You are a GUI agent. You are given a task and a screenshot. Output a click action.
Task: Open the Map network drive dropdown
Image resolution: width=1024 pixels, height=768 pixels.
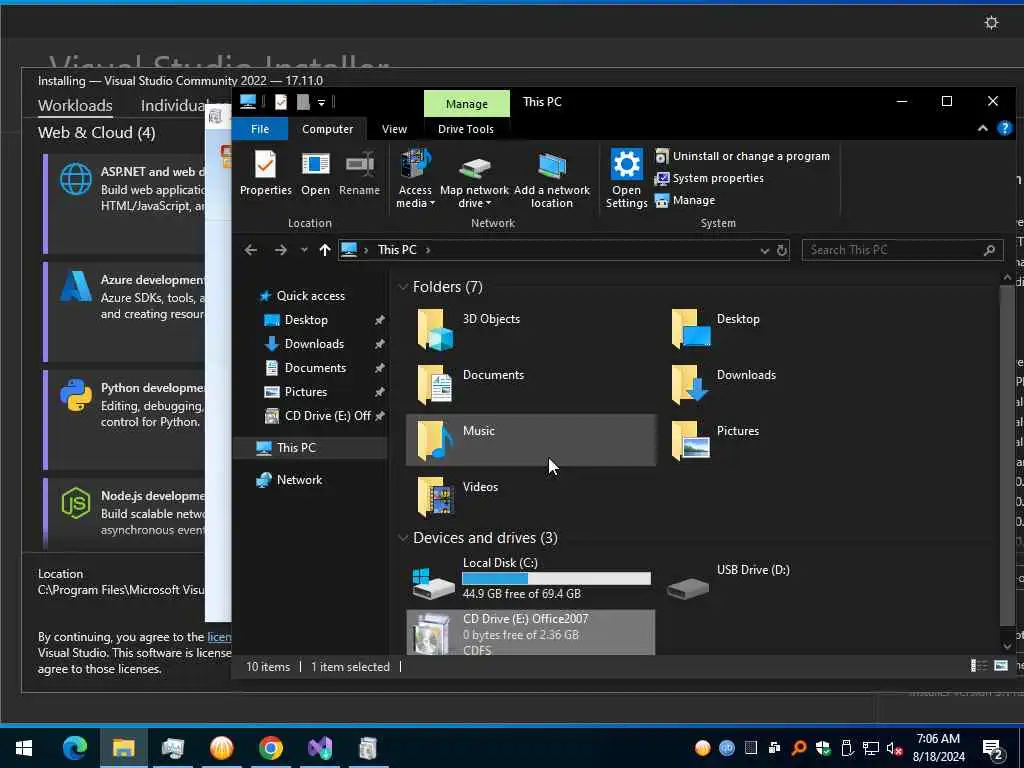click(x=474, y=179)
